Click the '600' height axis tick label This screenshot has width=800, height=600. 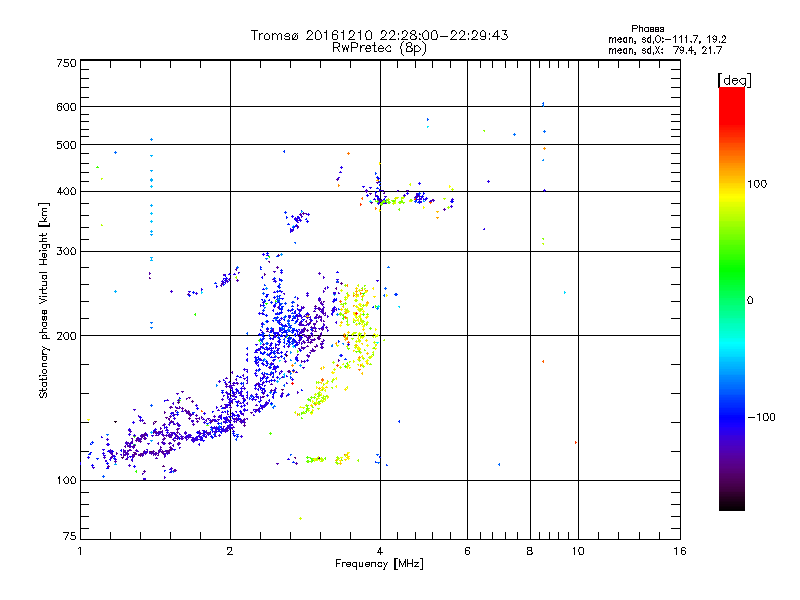[66, 107]
